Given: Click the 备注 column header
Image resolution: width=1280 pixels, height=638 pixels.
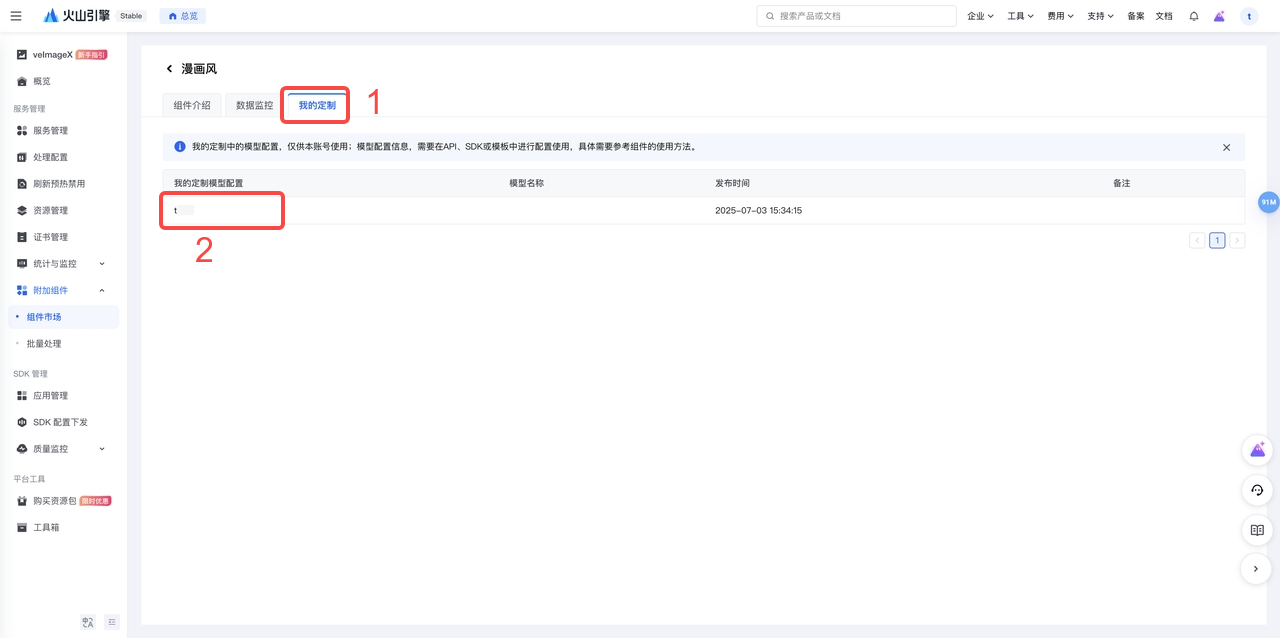Looking at the screenshot, I should [1121, 184].
